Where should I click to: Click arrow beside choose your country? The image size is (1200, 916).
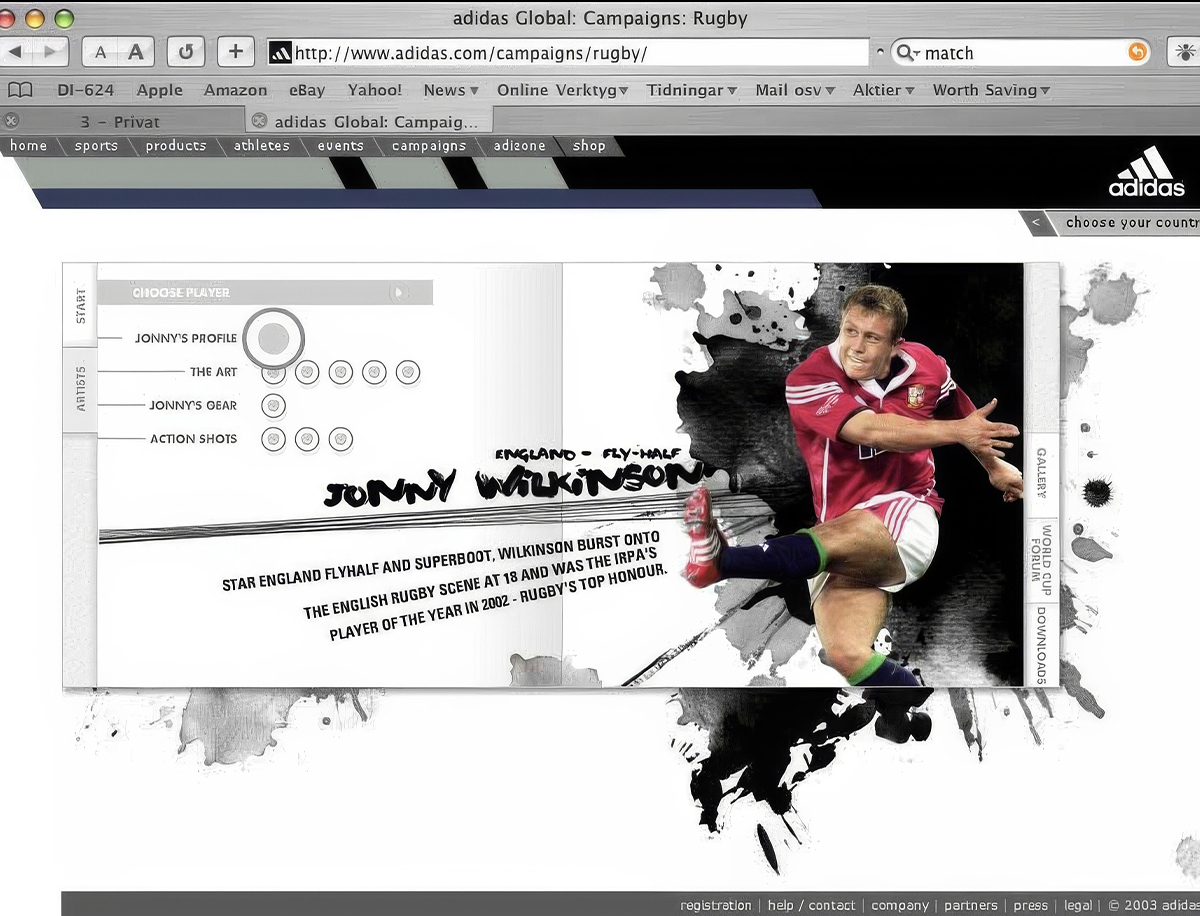tap(1037, 222)
